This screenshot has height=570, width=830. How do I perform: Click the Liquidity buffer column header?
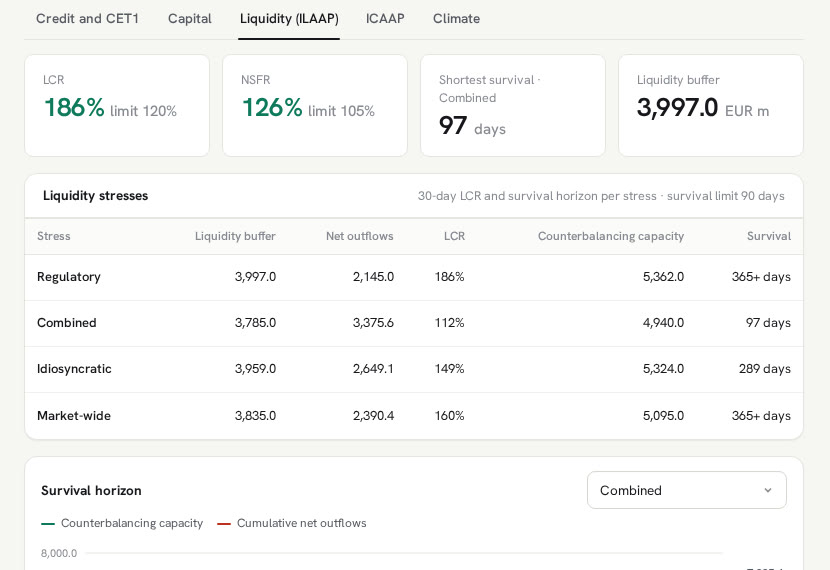[x=235, y=236]
